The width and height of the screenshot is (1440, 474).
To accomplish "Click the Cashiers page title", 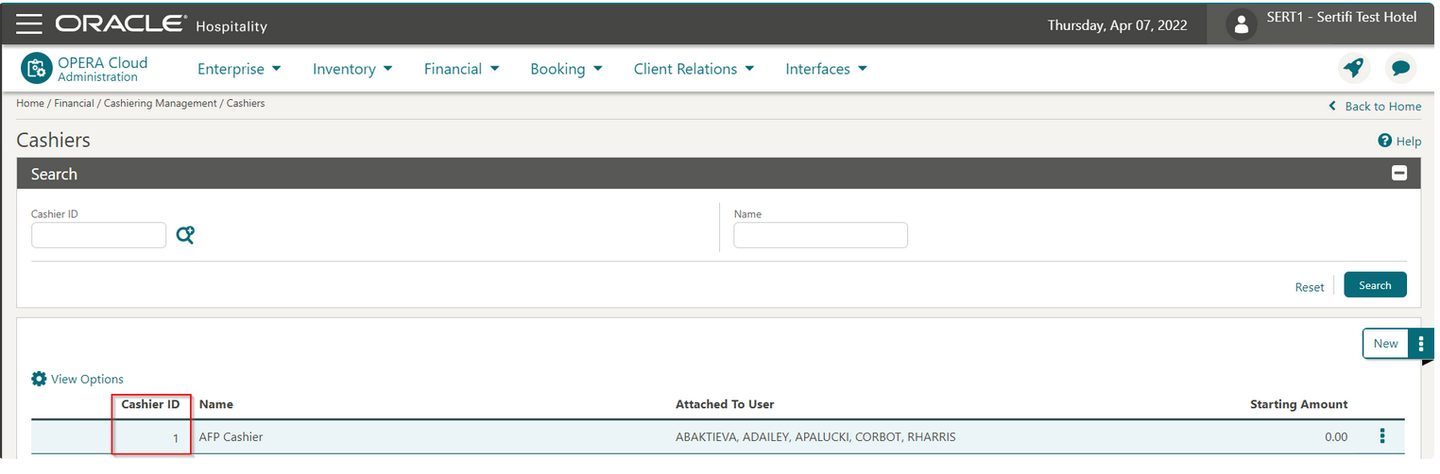I will coord(53,140).
